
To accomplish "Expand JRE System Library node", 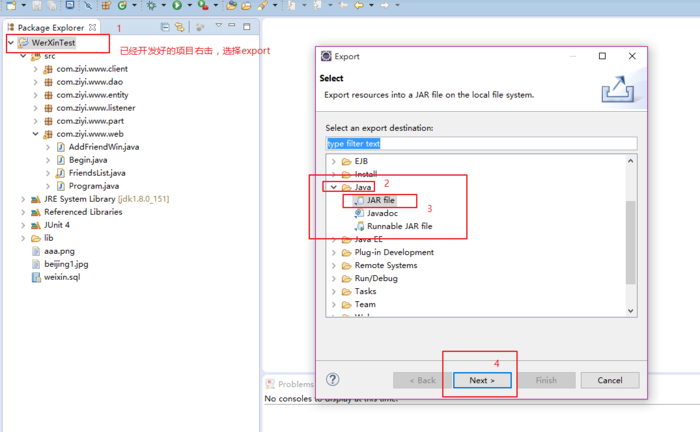I will tap(23, 199).
